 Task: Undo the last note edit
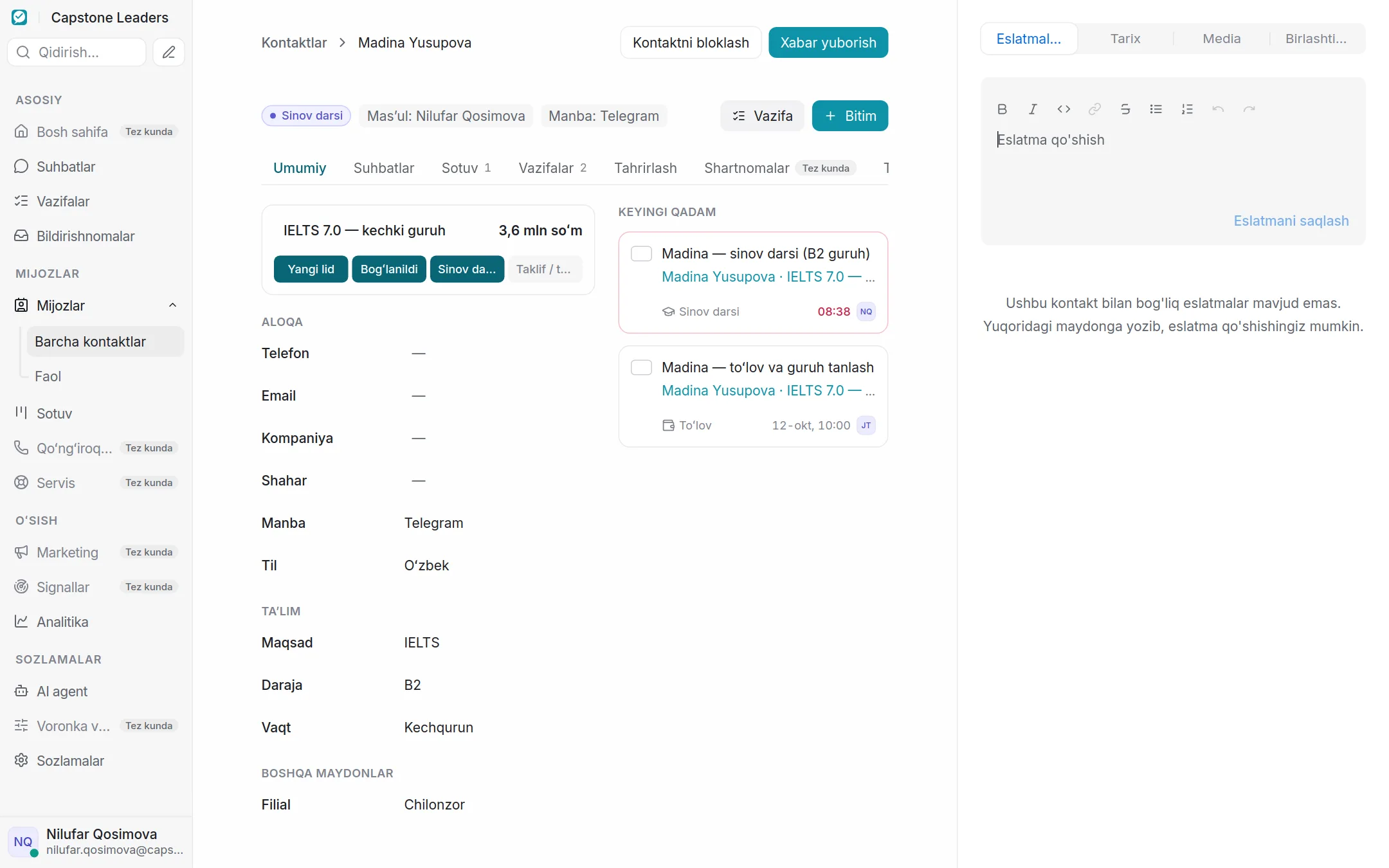(1218, 109)
